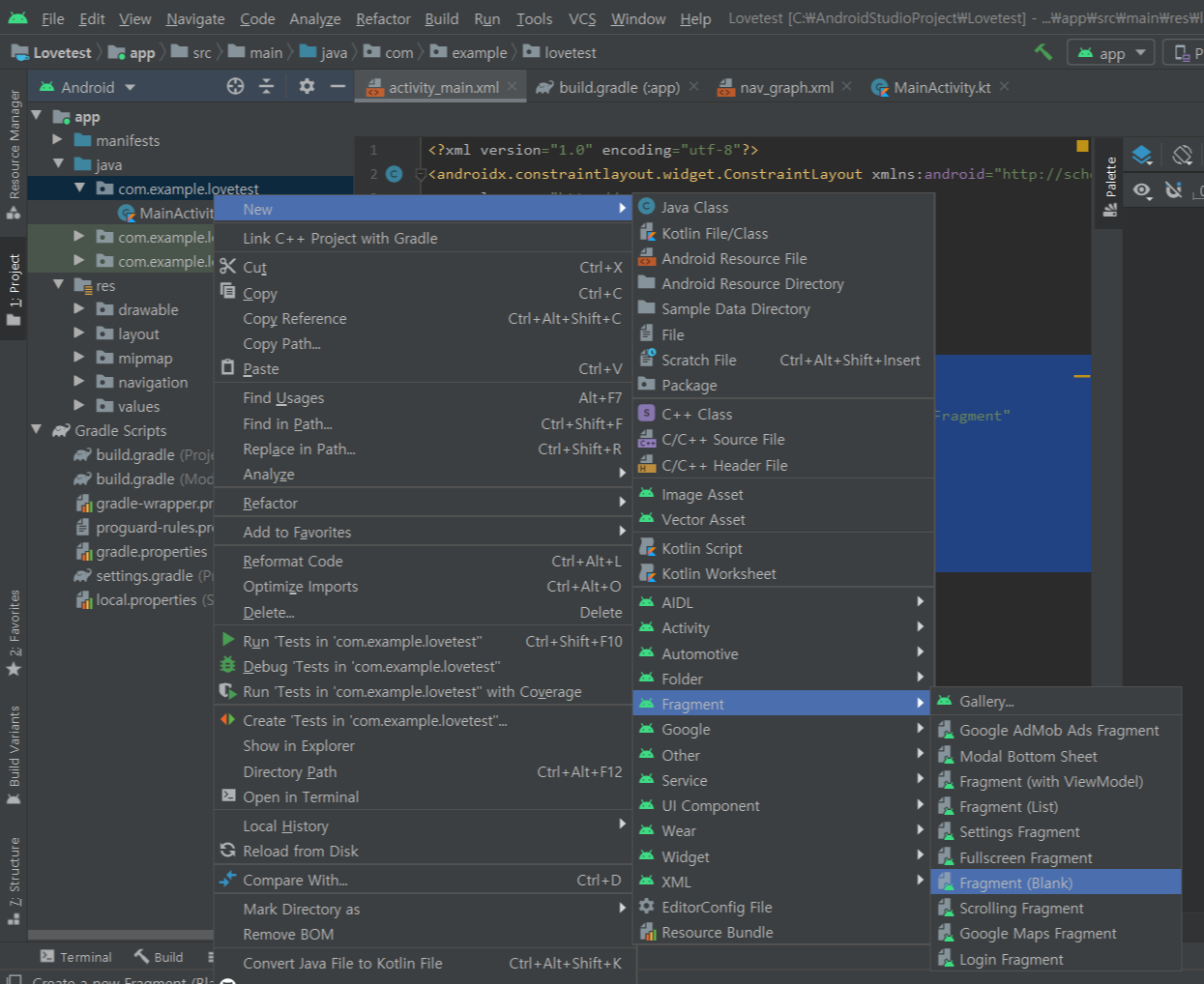The image size is (1204, 984).
Task: Click Reformat Code menu item
Action: pyautogui.click(x=422, y=561)
